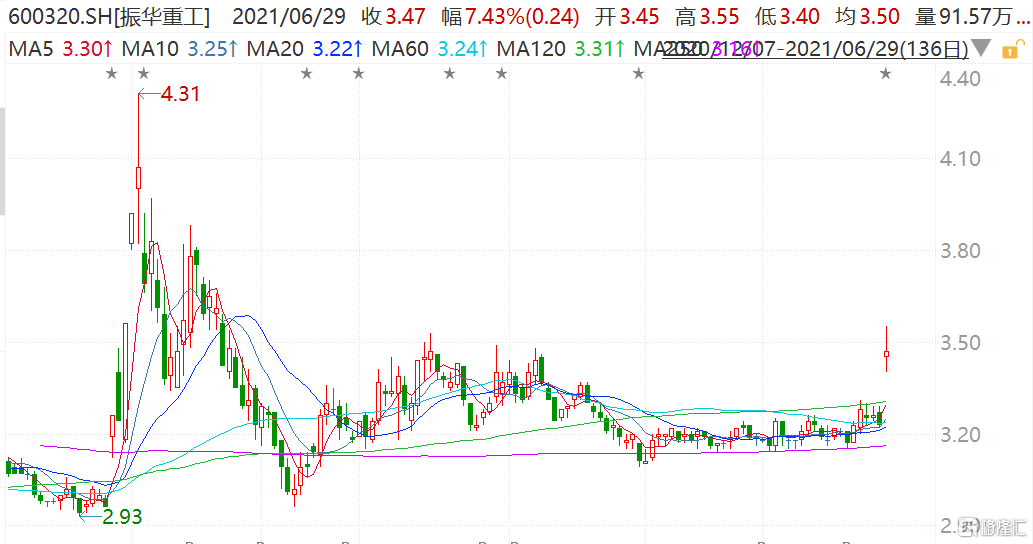Select the latest gap-up candlestick near 3.50
Viewport: 1033px width, 544px height.
tap(886, 354)
